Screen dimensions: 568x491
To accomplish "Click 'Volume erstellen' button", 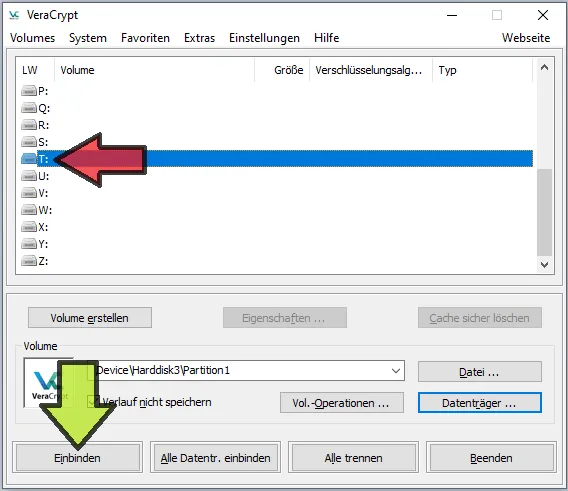I will click(90, 317).
